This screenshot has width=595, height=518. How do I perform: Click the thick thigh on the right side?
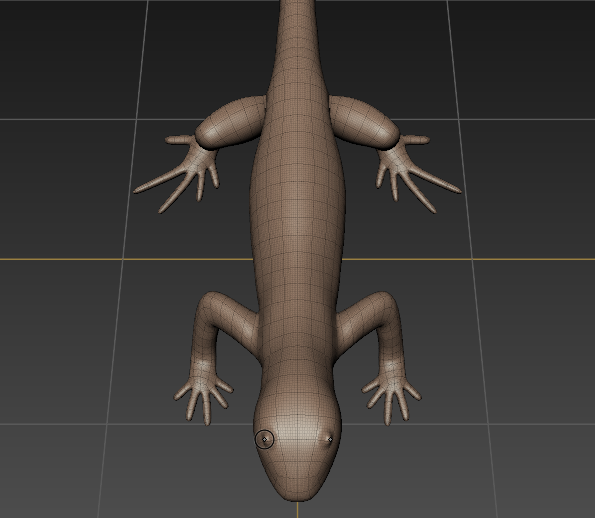tap(364, 122)
